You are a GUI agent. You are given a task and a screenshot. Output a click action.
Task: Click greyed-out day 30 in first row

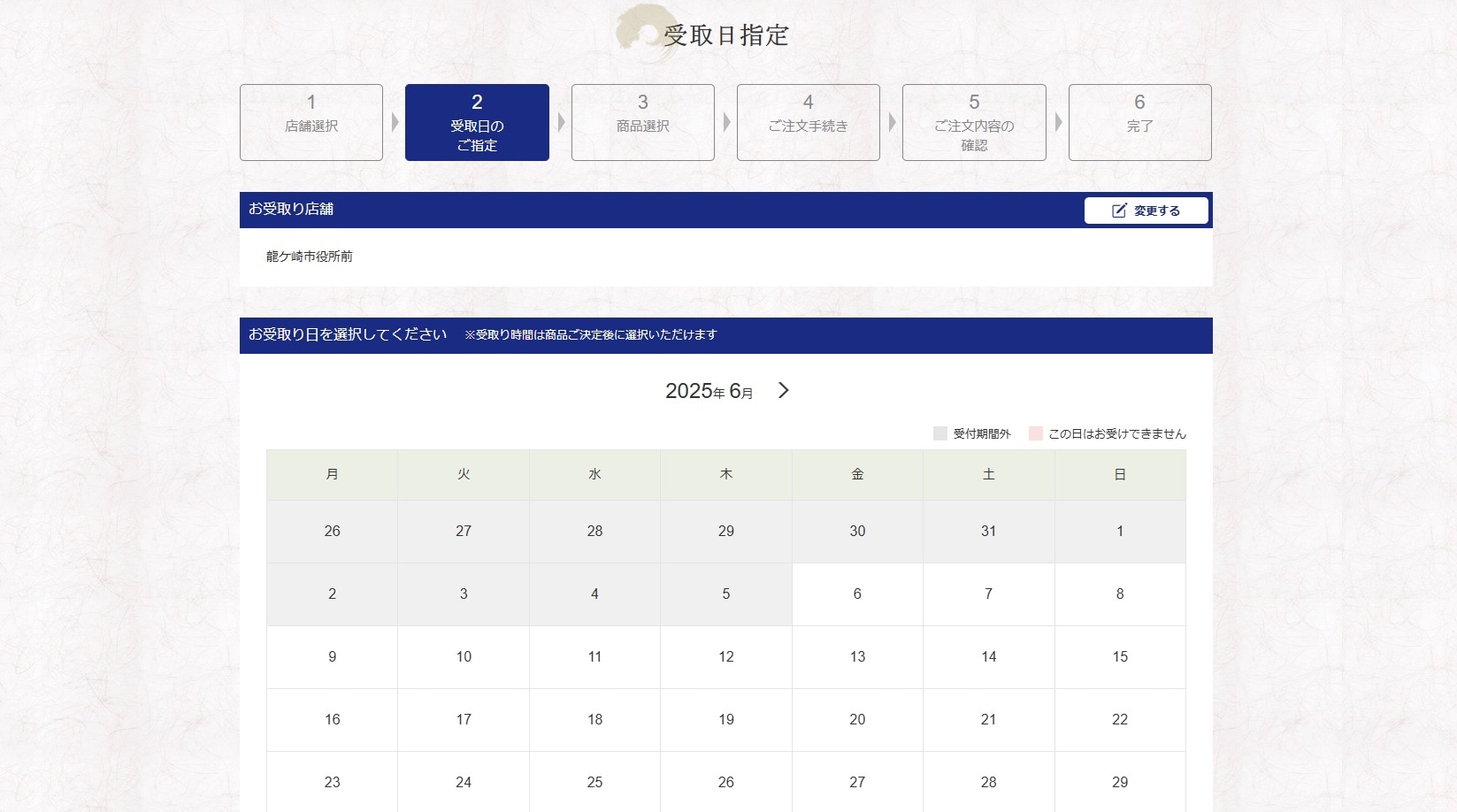coord(857,532)
